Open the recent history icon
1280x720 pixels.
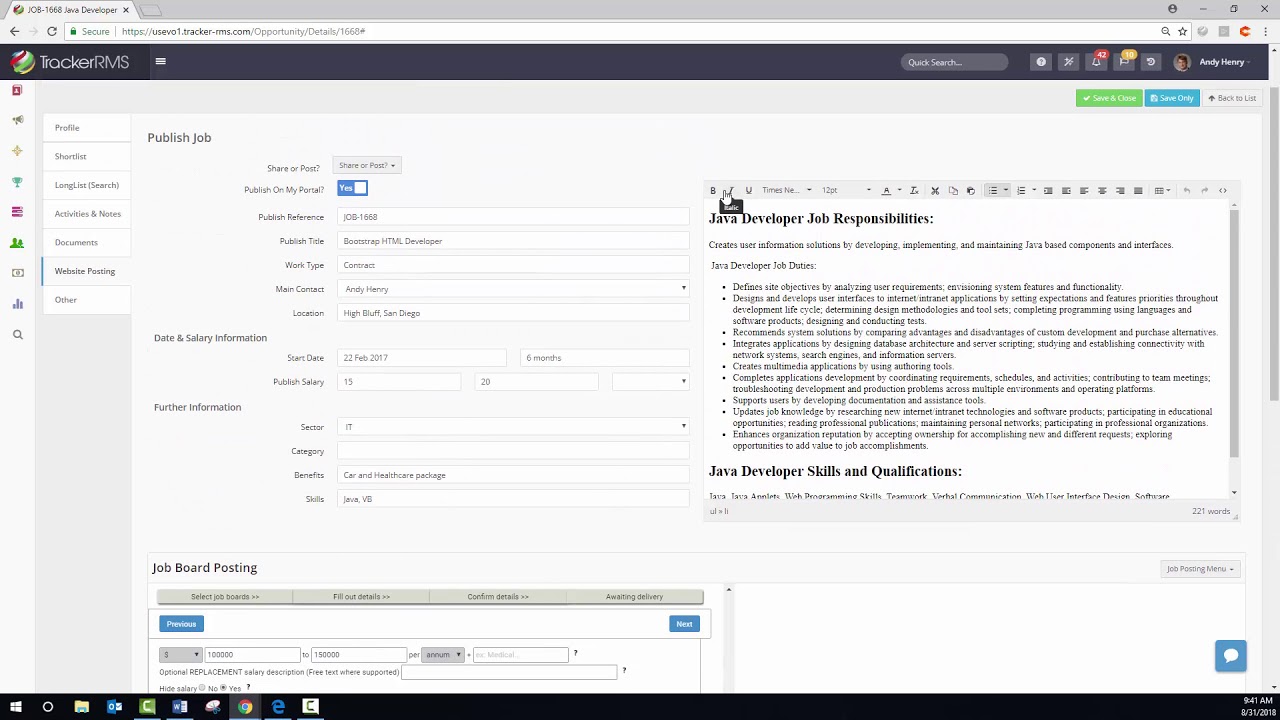click(1150, 62)
